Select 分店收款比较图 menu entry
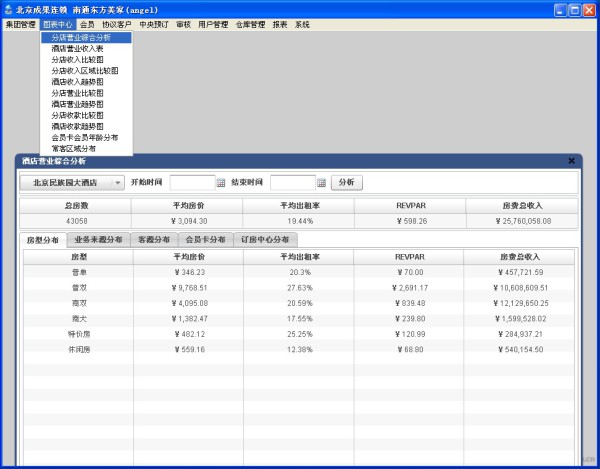 coord(86,115)
